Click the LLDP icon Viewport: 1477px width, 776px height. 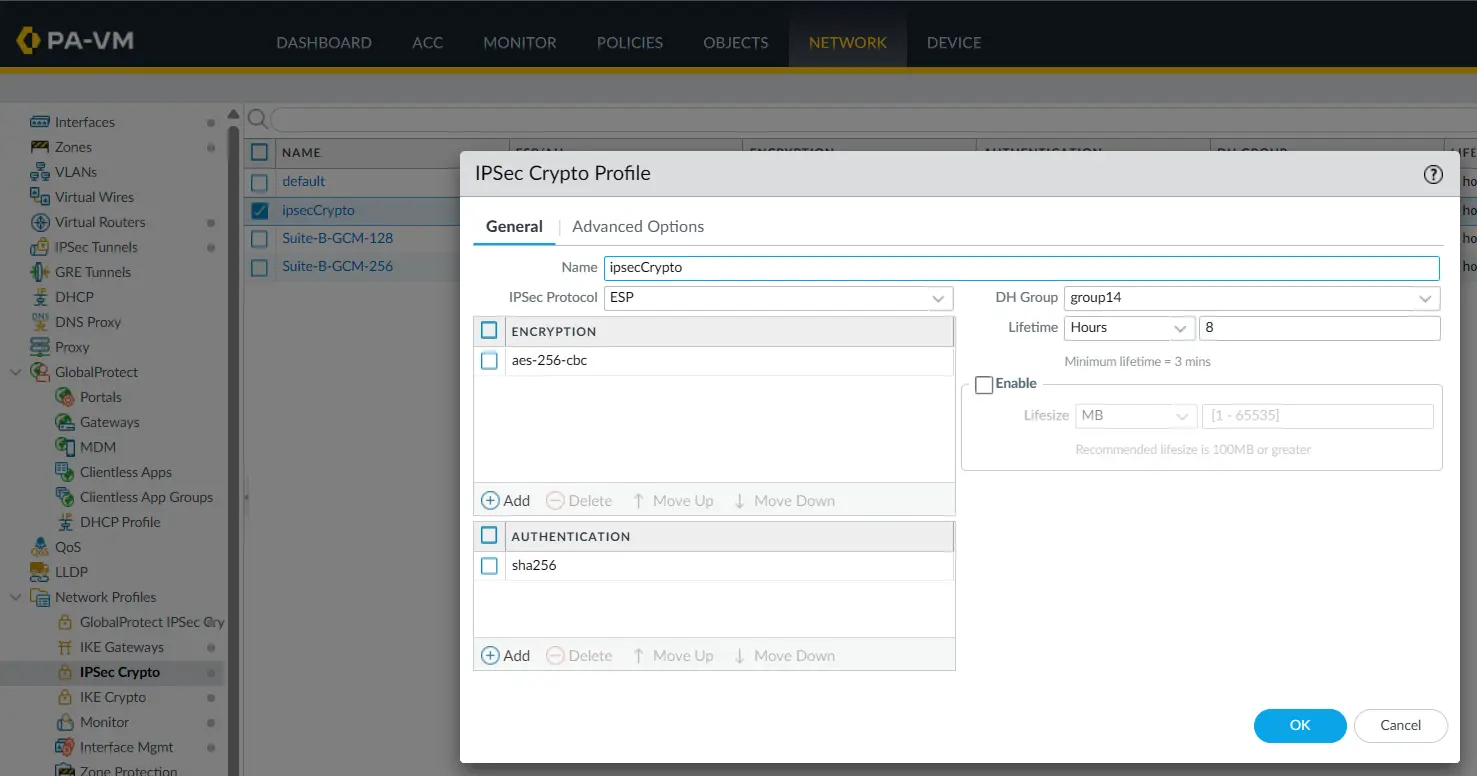[x=40, y=572]
